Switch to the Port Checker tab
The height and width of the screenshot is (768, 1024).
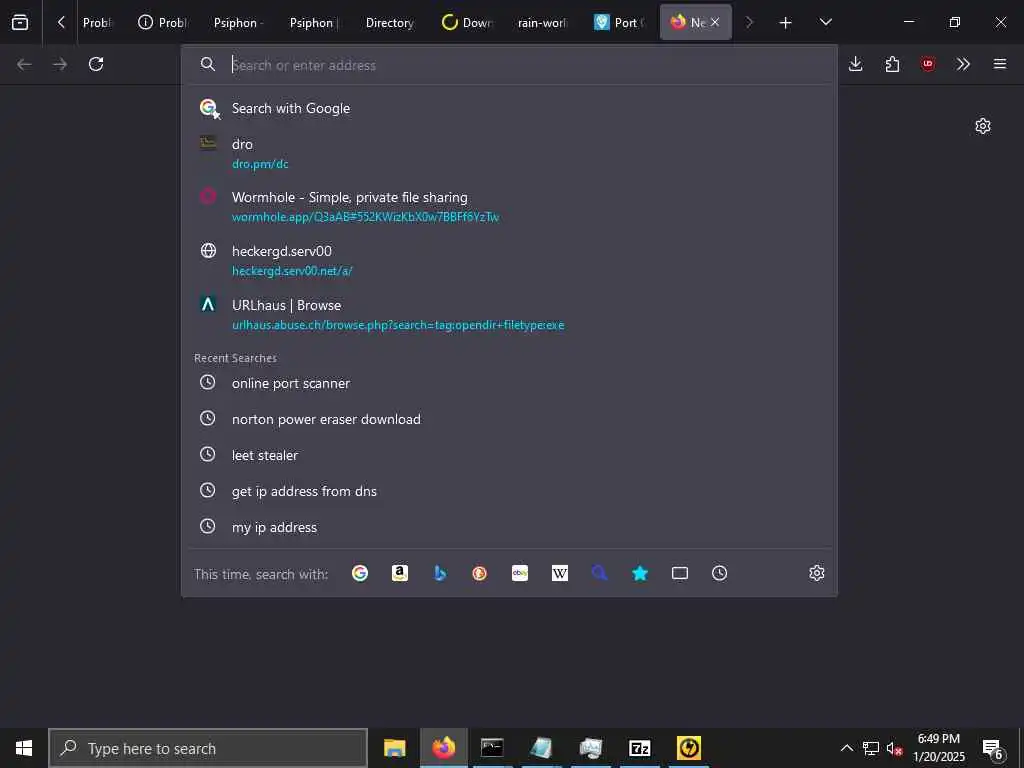pyautogui.click(x=619, y=23)
